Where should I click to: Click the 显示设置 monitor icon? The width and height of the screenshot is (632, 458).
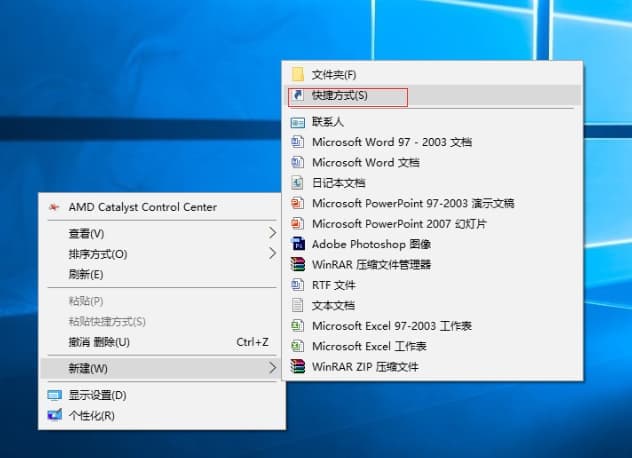click(x=54, y=395)
